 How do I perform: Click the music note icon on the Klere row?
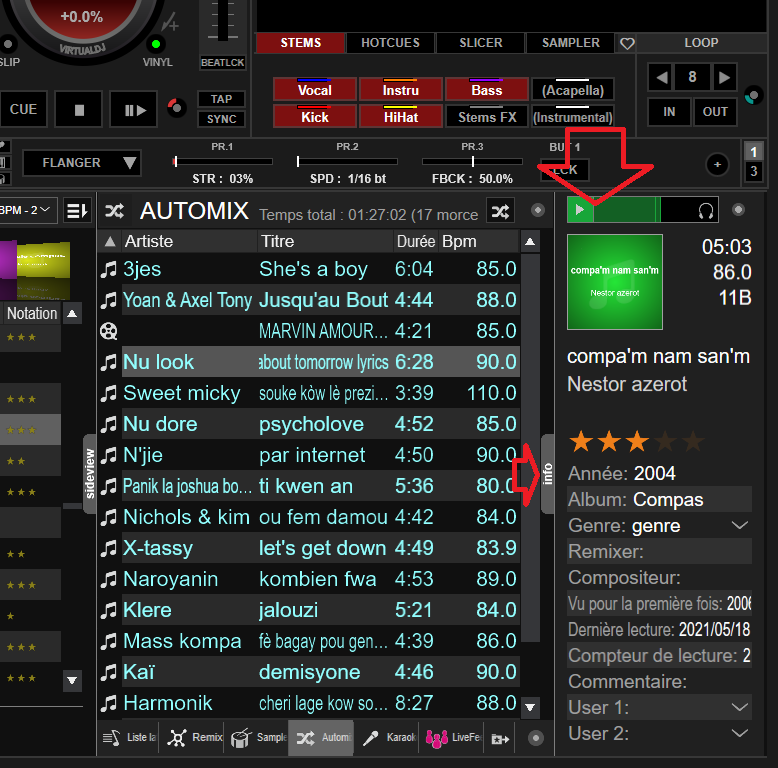pos(109,610)
